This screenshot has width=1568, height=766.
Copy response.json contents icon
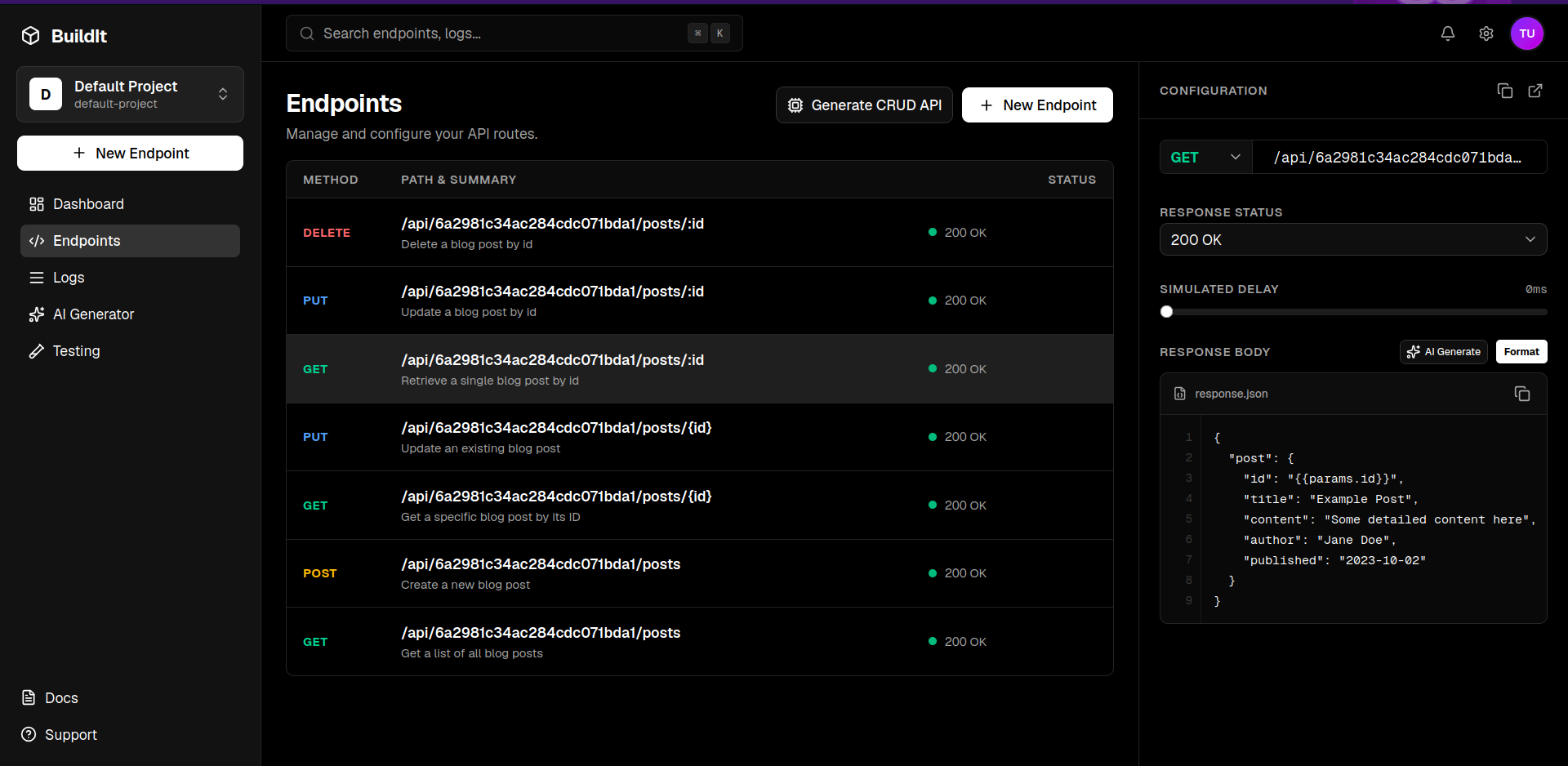click(1522, 394)
